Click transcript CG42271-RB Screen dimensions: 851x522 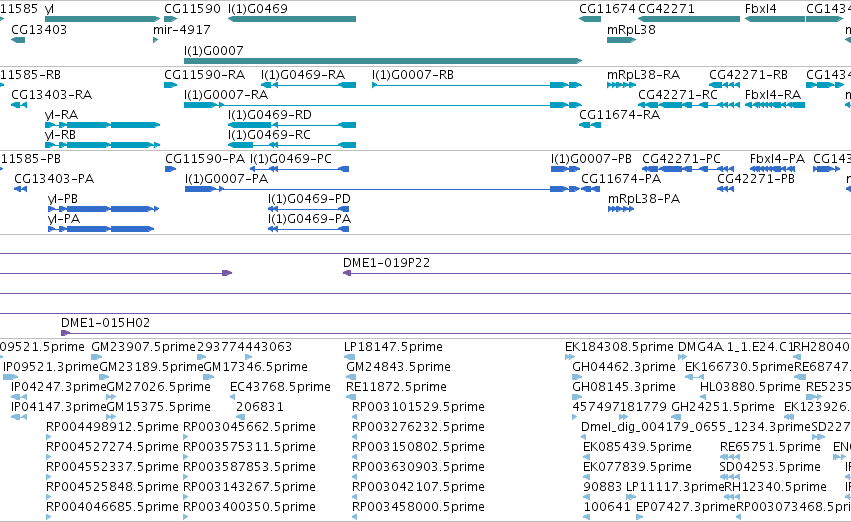[x=748, y=75]
